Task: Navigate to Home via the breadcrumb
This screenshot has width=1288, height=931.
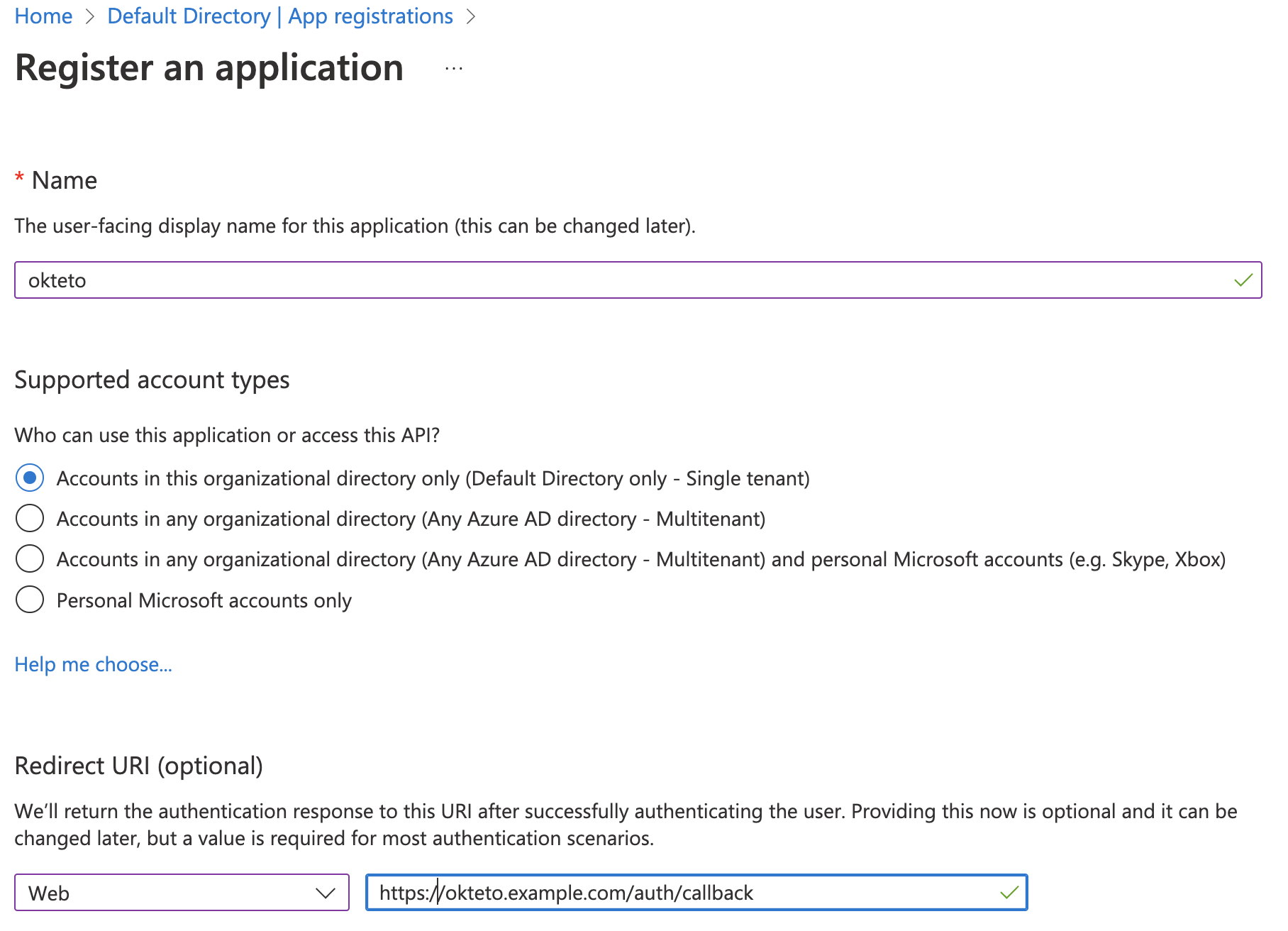Action: tap(43, 16)
